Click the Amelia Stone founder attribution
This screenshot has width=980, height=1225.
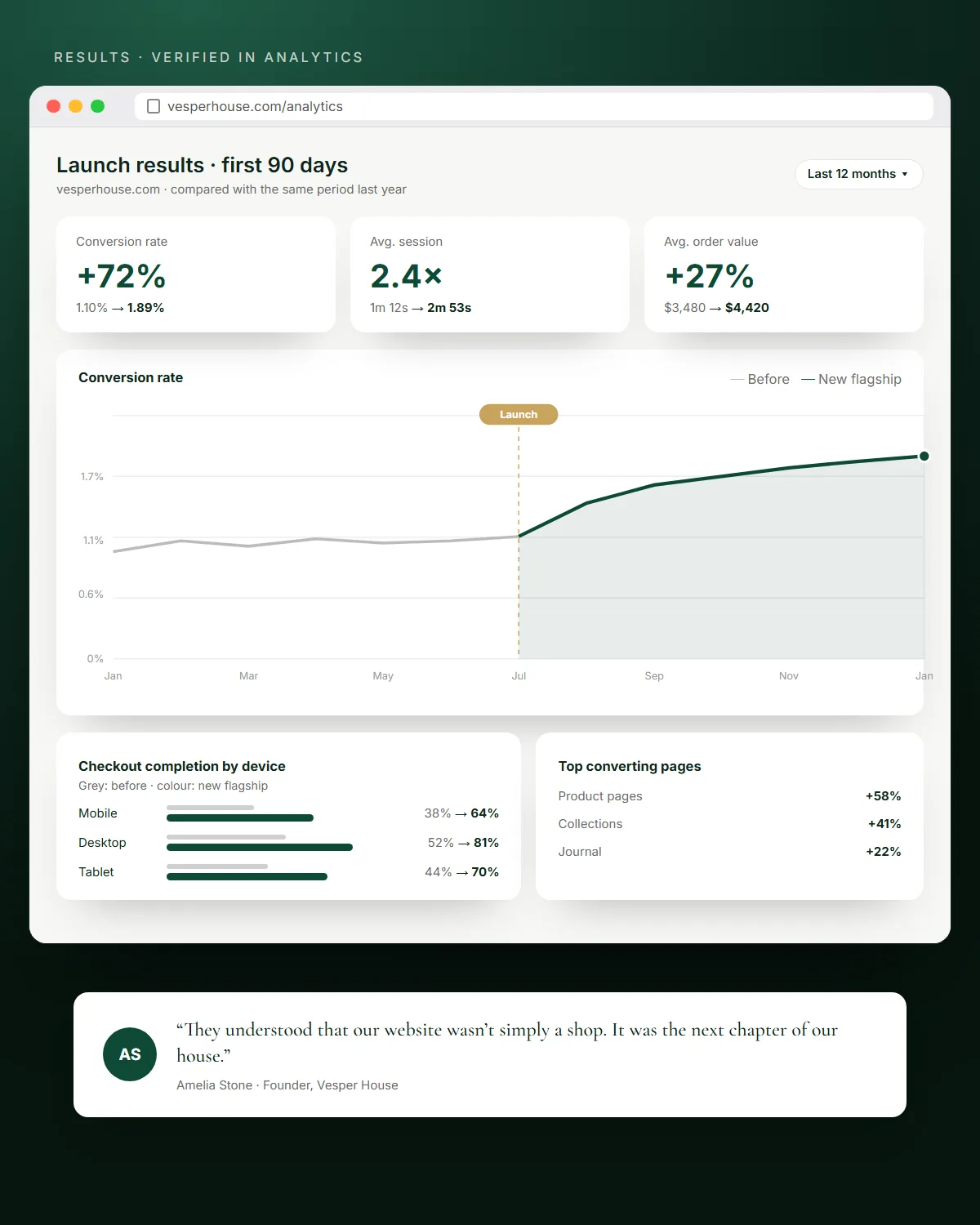287,1085
